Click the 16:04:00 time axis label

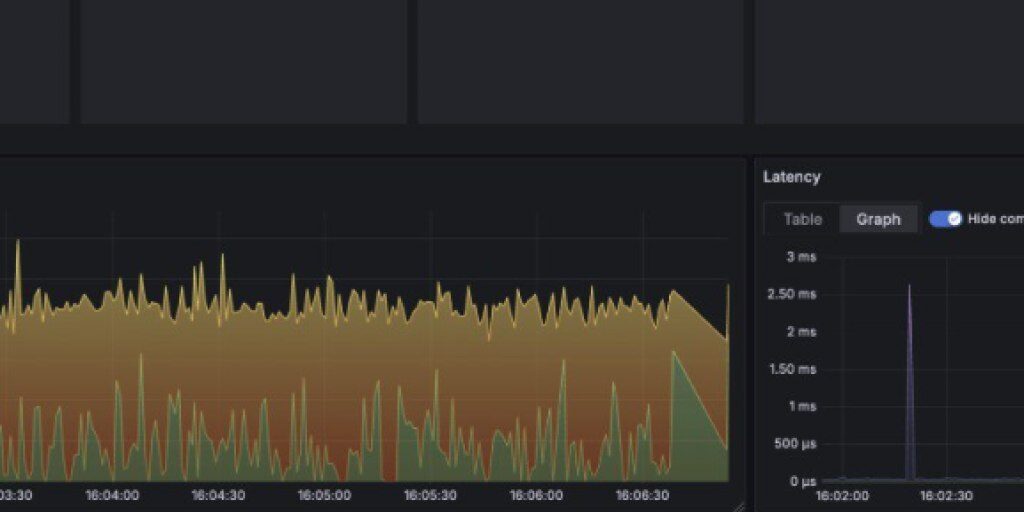(x=112, y=495)
